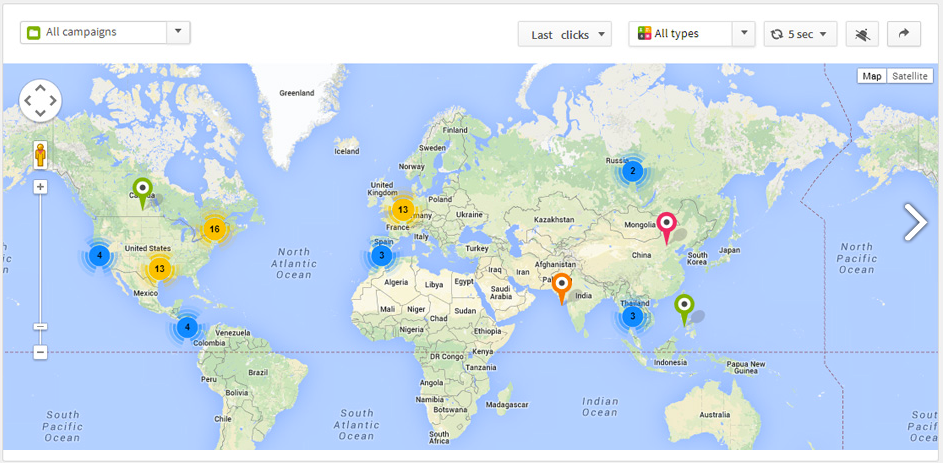Pan the map down with the pan control
Image resolution: width=943 pixels, height=463 pixels.
[x=40, y=112]
